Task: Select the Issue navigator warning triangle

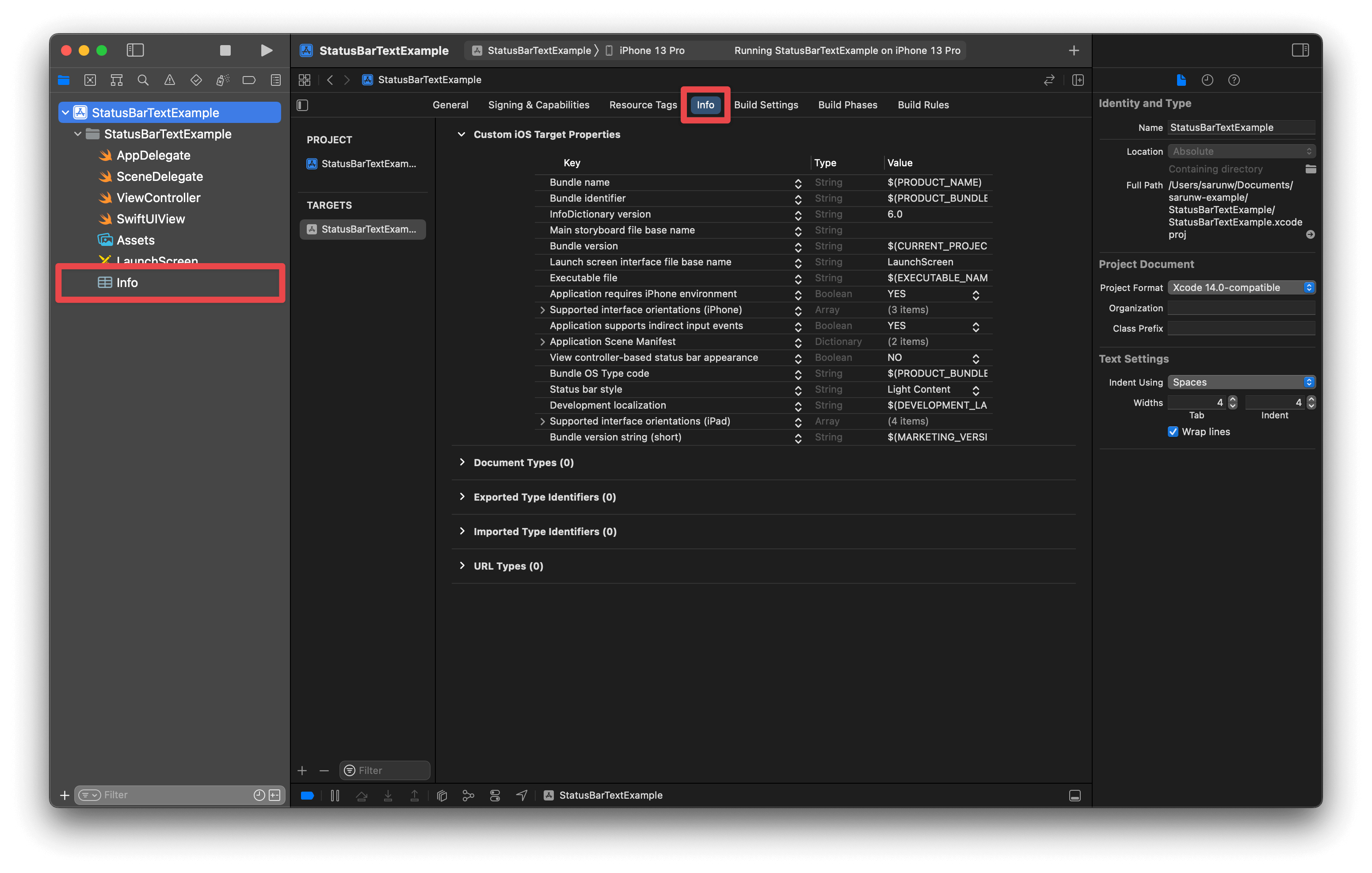Action: (169, 80)
